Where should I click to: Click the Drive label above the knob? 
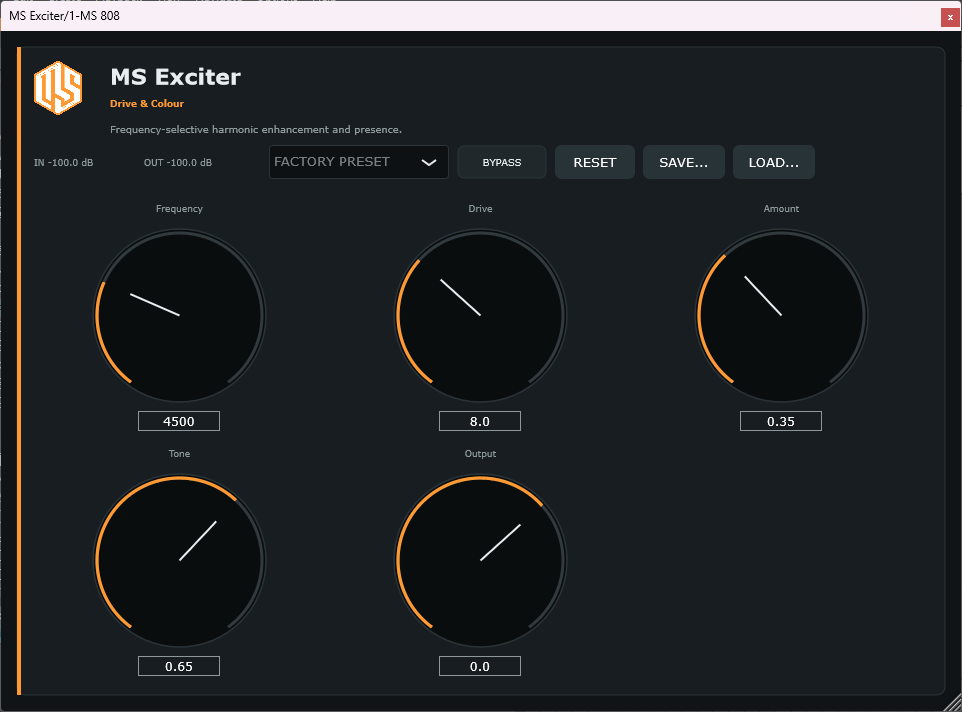pyautogui.click(x=480, y=209)
